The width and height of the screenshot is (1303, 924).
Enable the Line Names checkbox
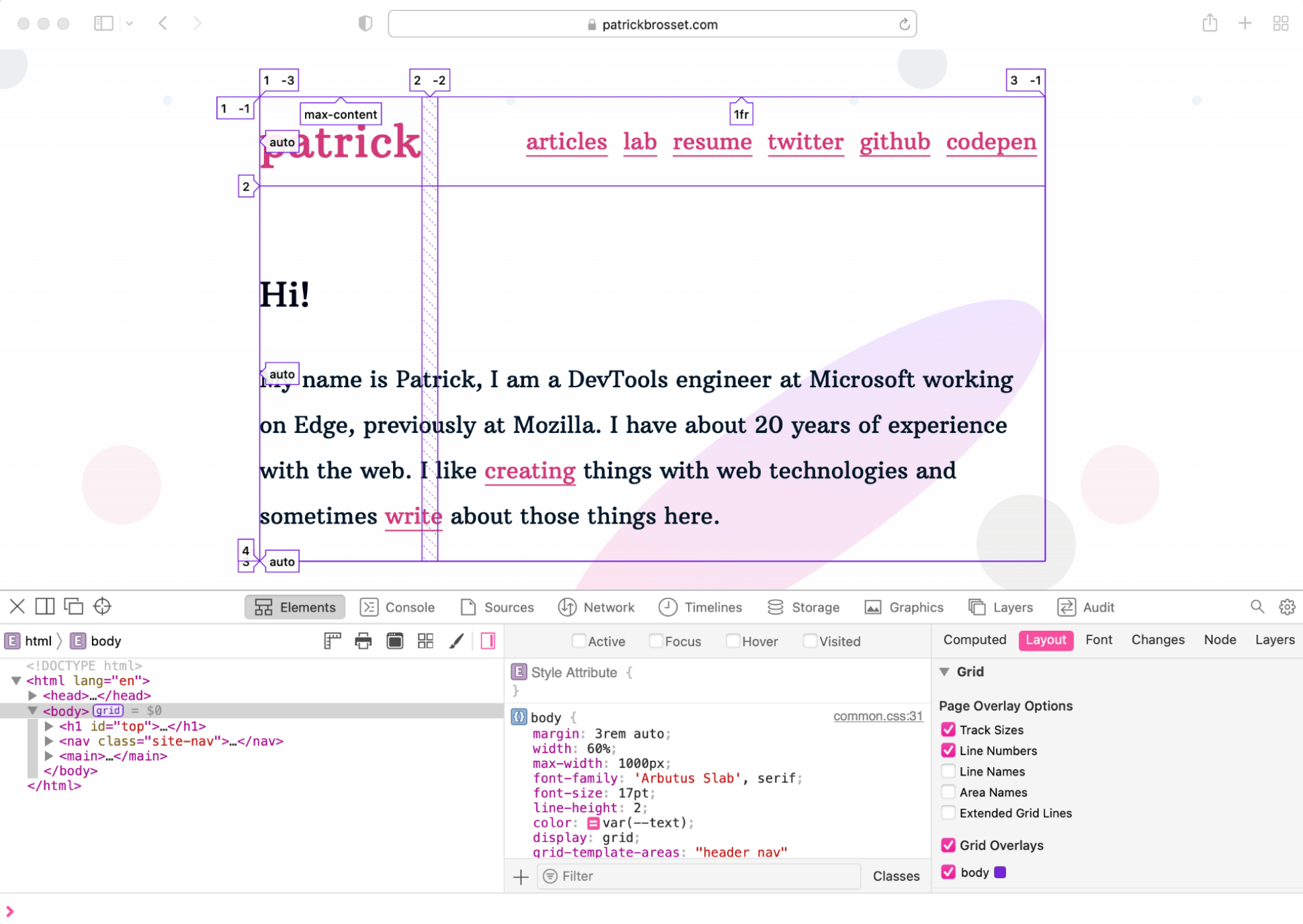click(x=949, y=771)
